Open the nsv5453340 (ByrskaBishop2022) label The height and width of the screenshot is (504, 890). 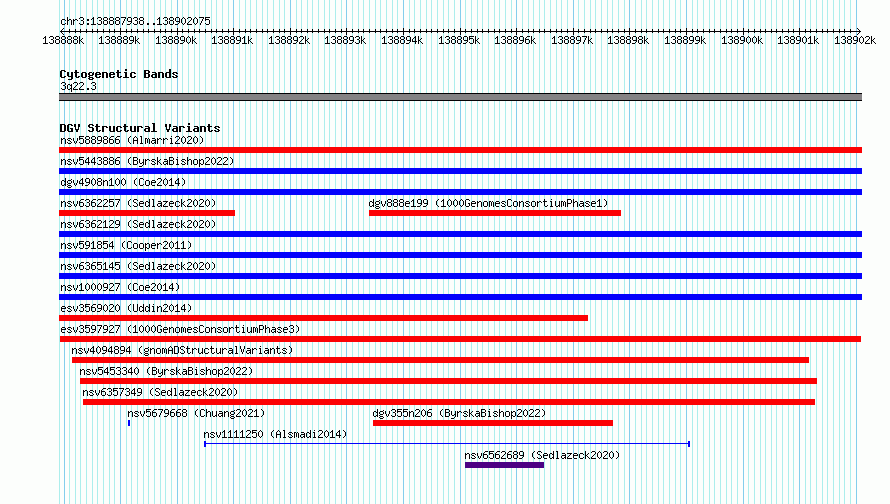(166, 371)
